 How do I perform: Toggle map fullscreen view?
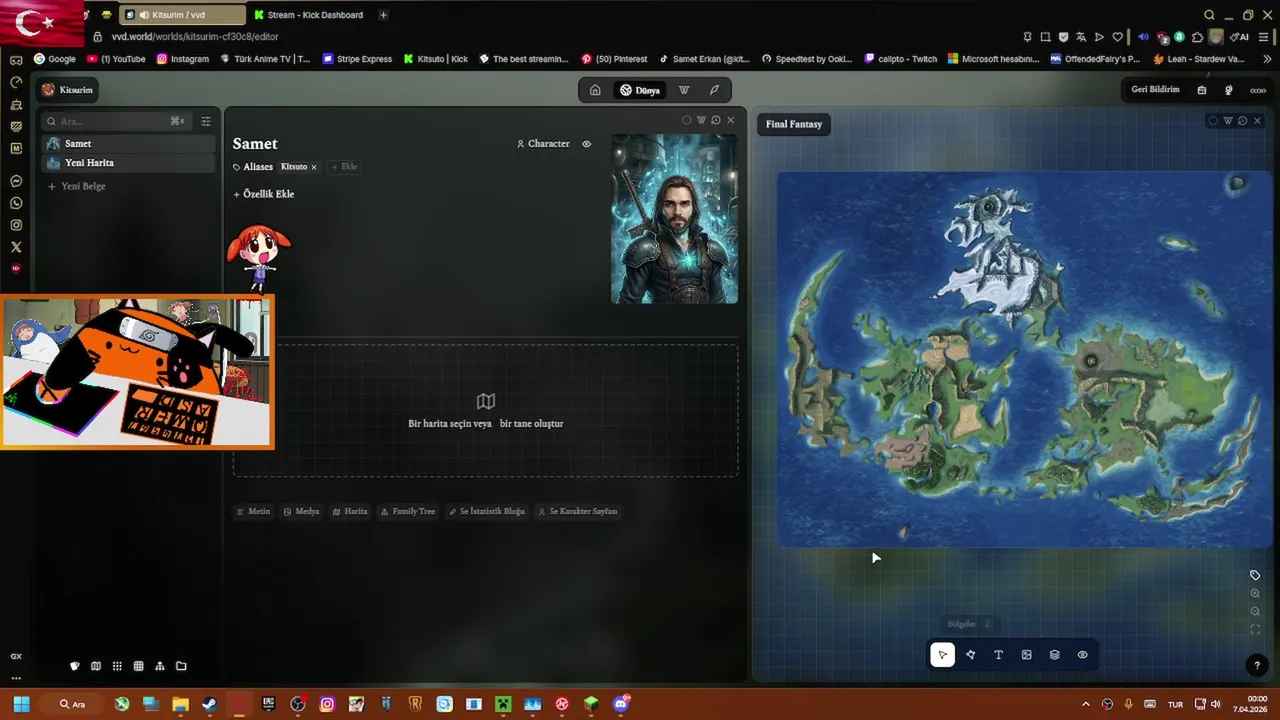coord(1255,629)
